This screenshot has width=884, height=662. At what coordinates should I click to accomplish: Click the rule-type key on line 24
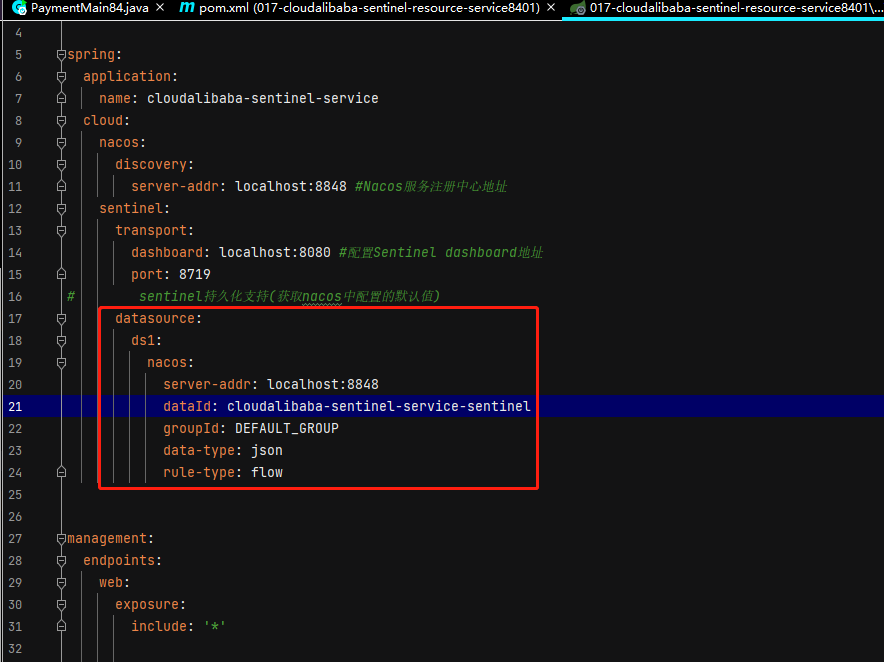199,473
